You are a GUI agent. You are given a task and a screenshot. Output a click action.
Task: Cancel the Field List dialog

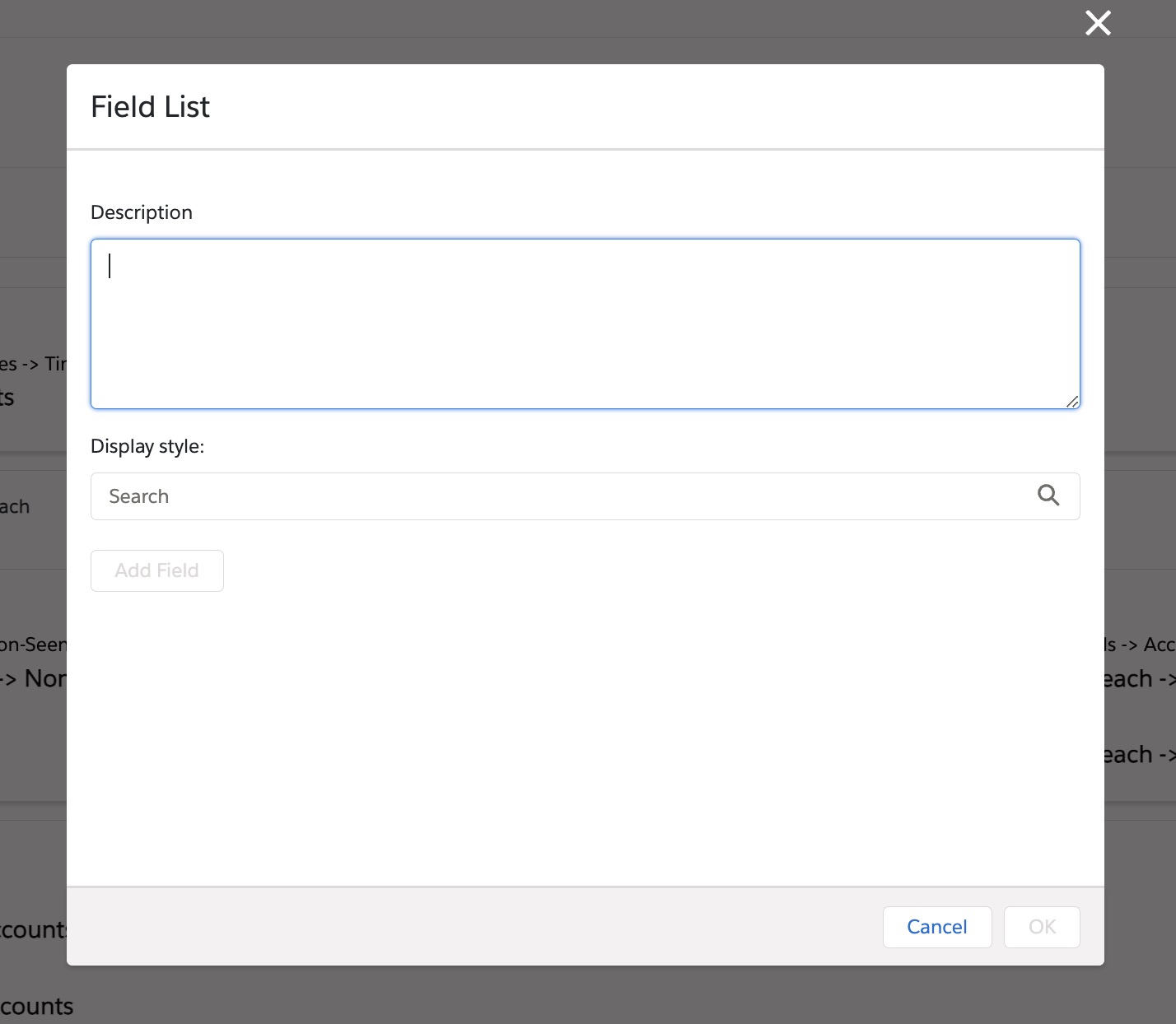(x=936, y=927)
